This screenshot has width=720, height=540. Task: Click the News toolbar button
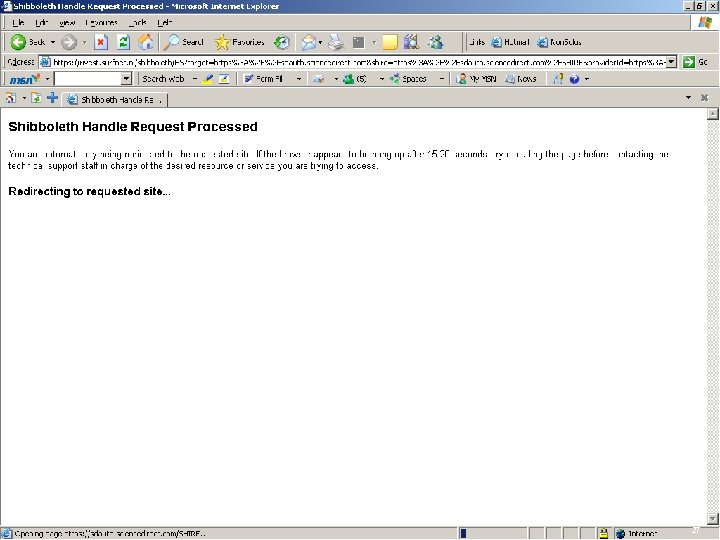pyautogui.click(x=520, y=79)
